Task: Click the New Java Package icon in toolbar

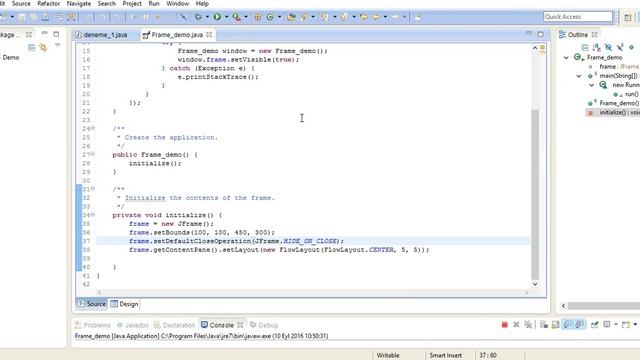Action: click(x=258, y=17)
